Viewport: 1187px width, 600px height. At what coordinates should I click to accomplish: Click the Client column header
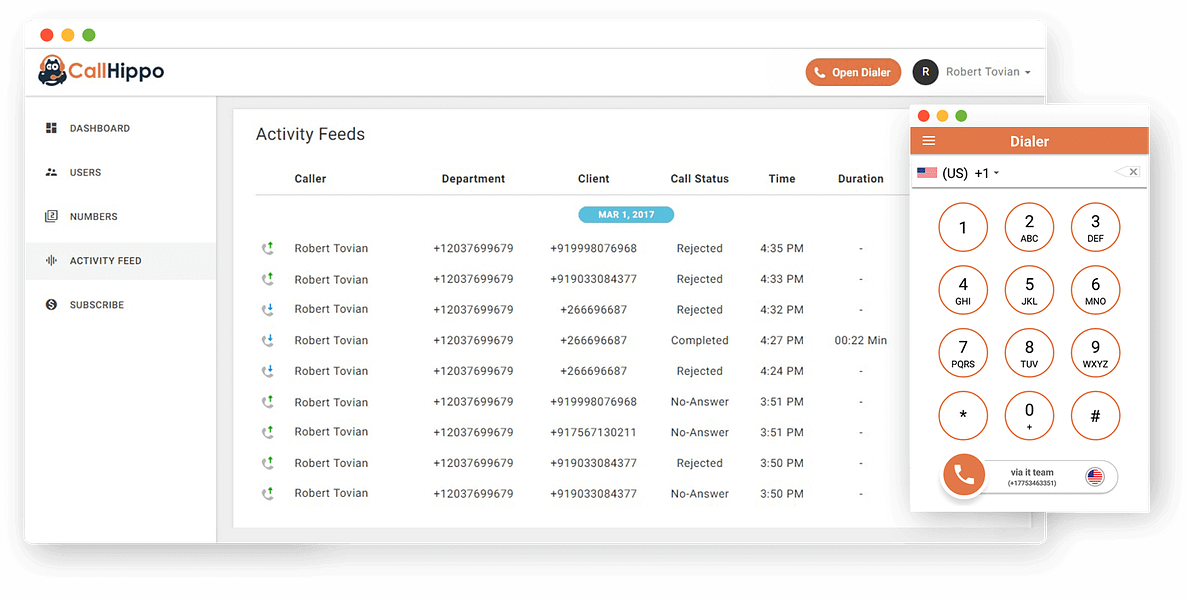594,179
